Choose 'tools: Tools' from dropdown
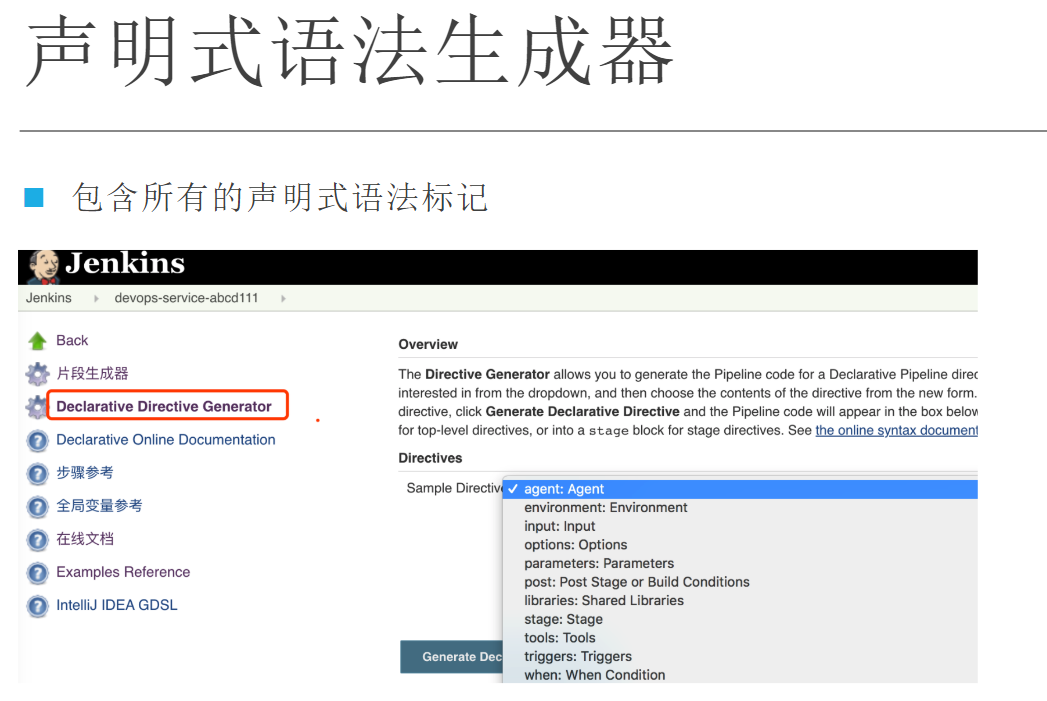This screenshot has height=701, width=1047. (x=741, y=639)
